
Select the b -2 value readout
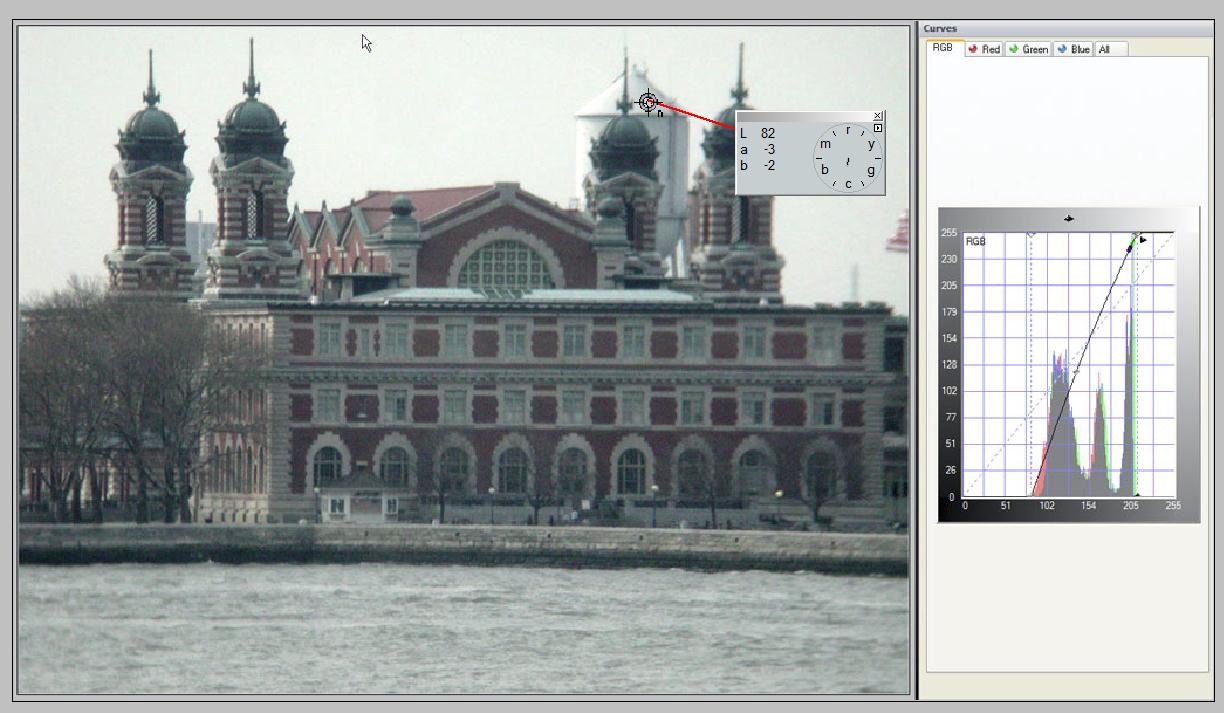pyautogui.click(x=758, y=165)
